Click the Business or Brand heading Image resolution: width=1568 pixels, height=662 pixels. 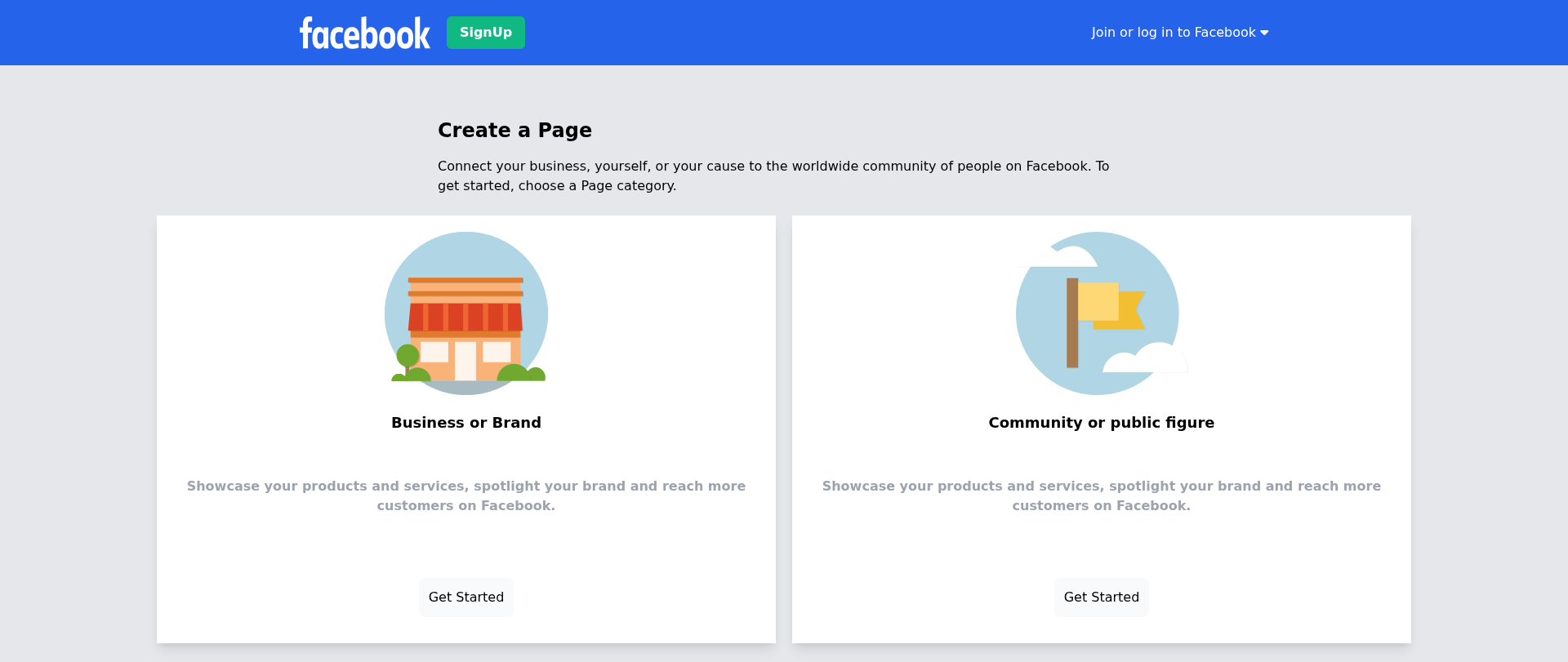tap(466, 423)
